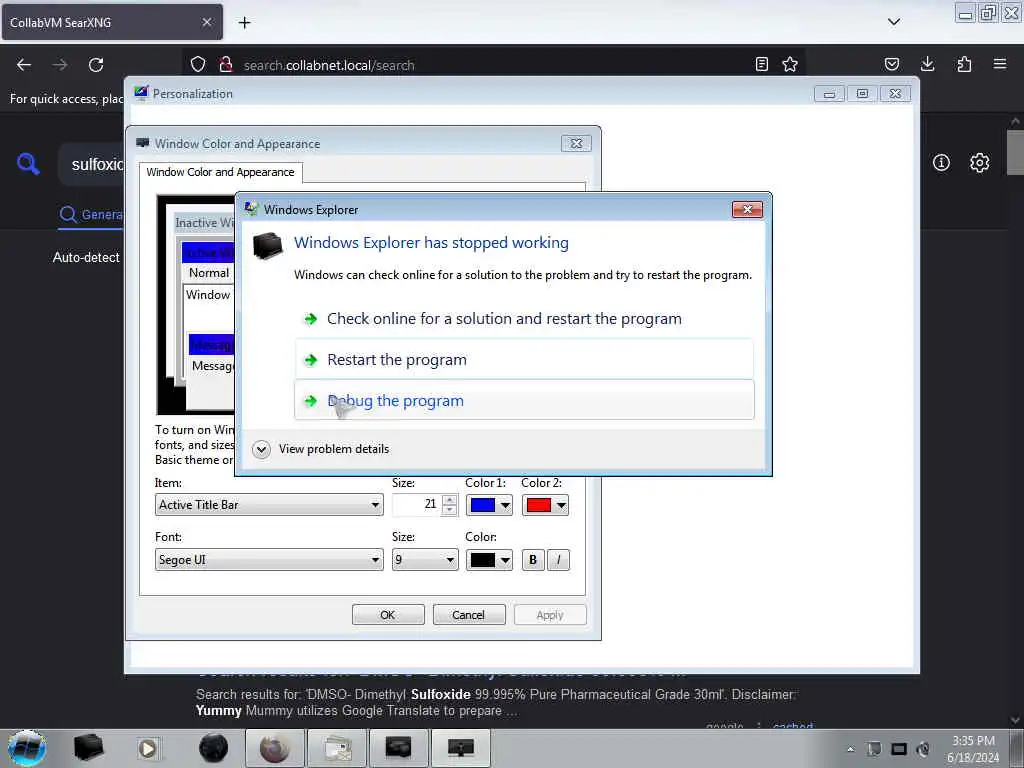The width and height of the screenshot is (1024, 768).
Task: Click Cancel in Window Color and Appearance
Action: point(469,615)
